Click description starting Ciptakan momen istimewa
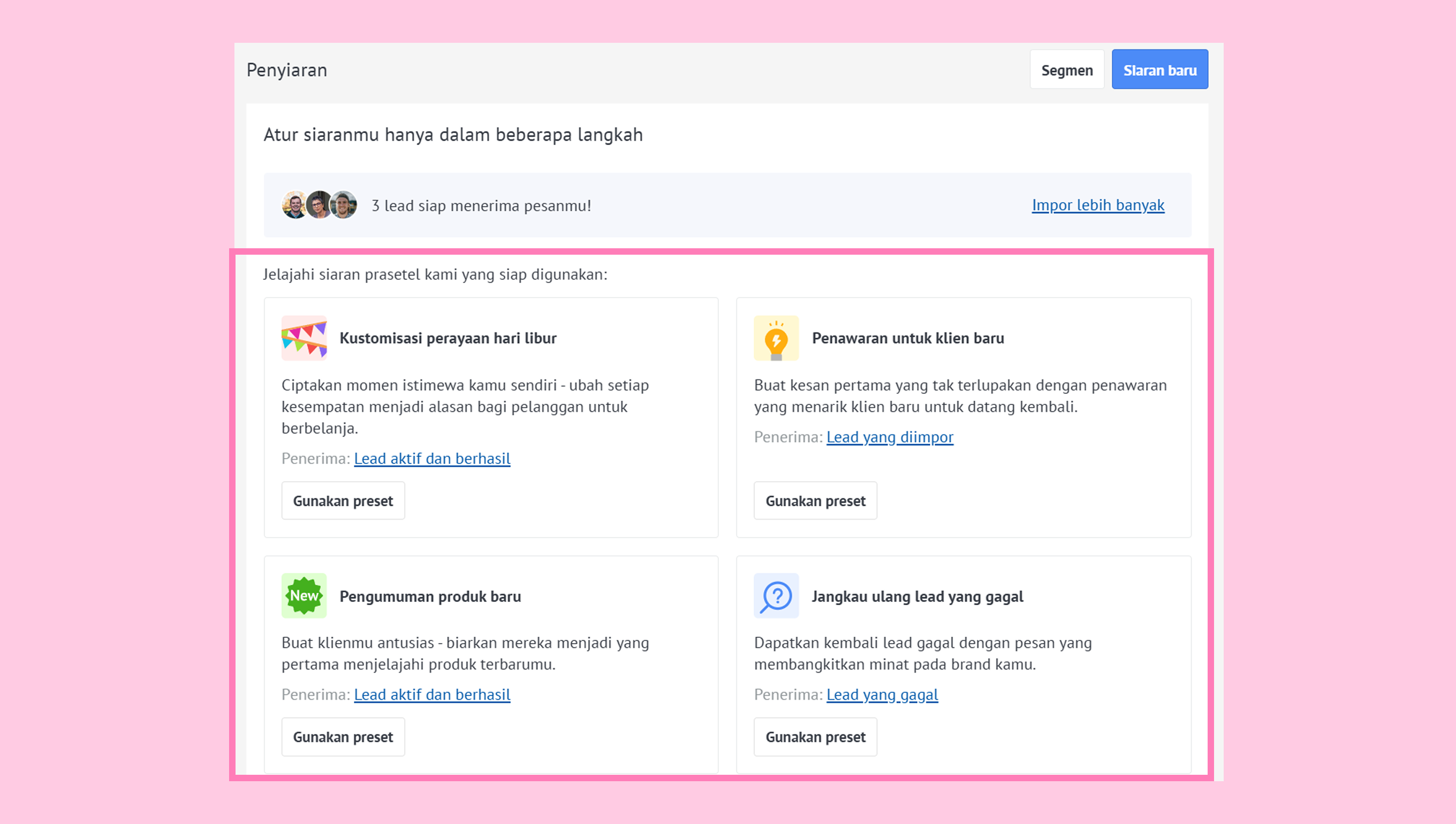This screenshot has width=1456, height=824. point(465,406)
